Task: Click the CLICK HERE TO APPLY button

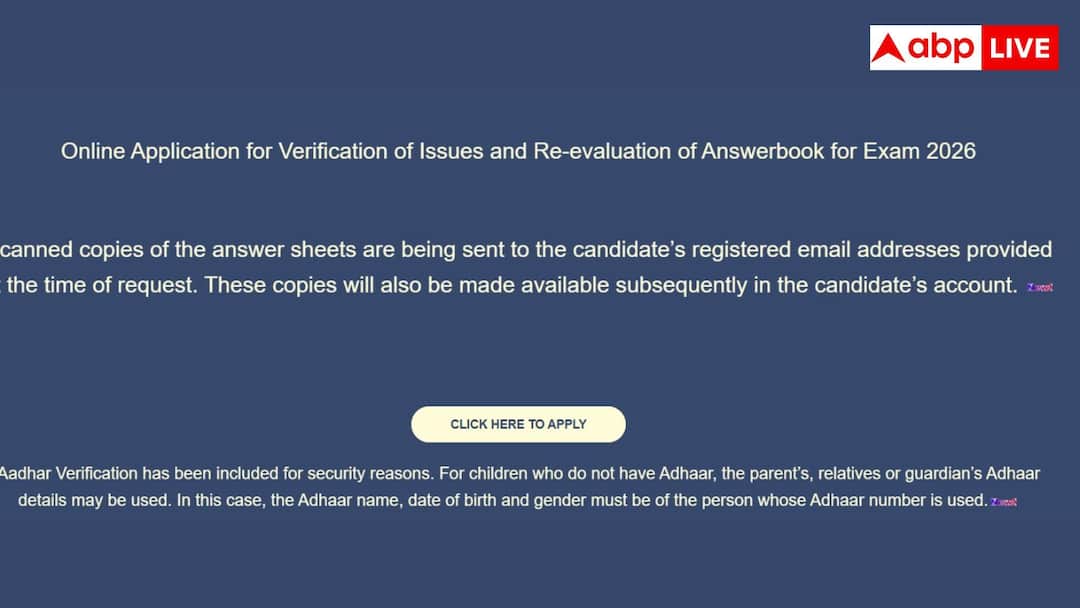Action: [518, 424]
